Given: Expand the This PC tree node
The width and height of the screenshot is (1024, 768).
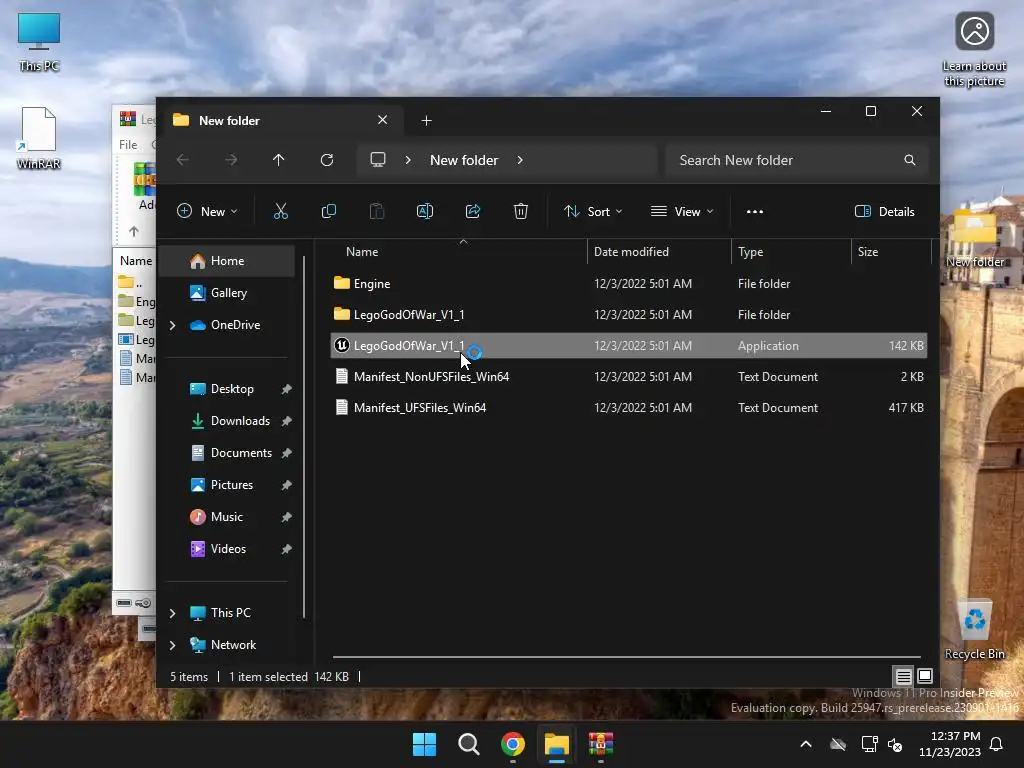Looking at the screenshot, I should pos(172,613).
